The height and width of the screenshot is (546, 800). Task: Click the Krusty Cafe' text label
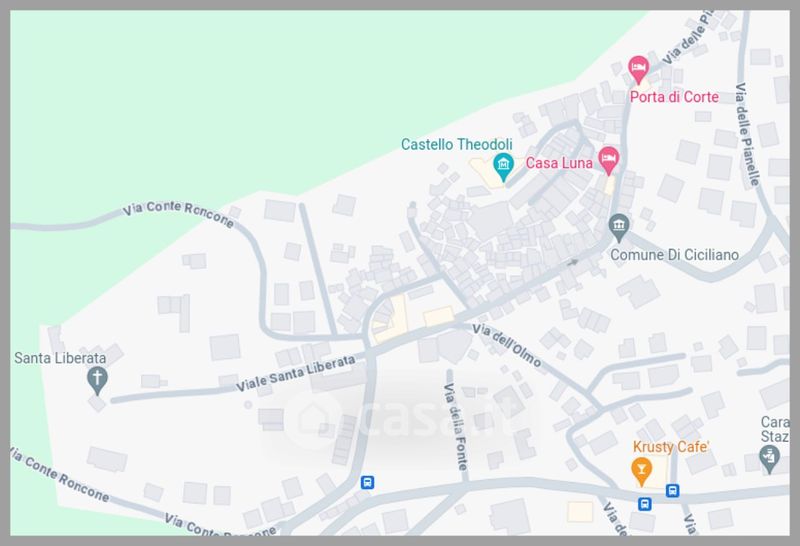[x=671, y=447]
